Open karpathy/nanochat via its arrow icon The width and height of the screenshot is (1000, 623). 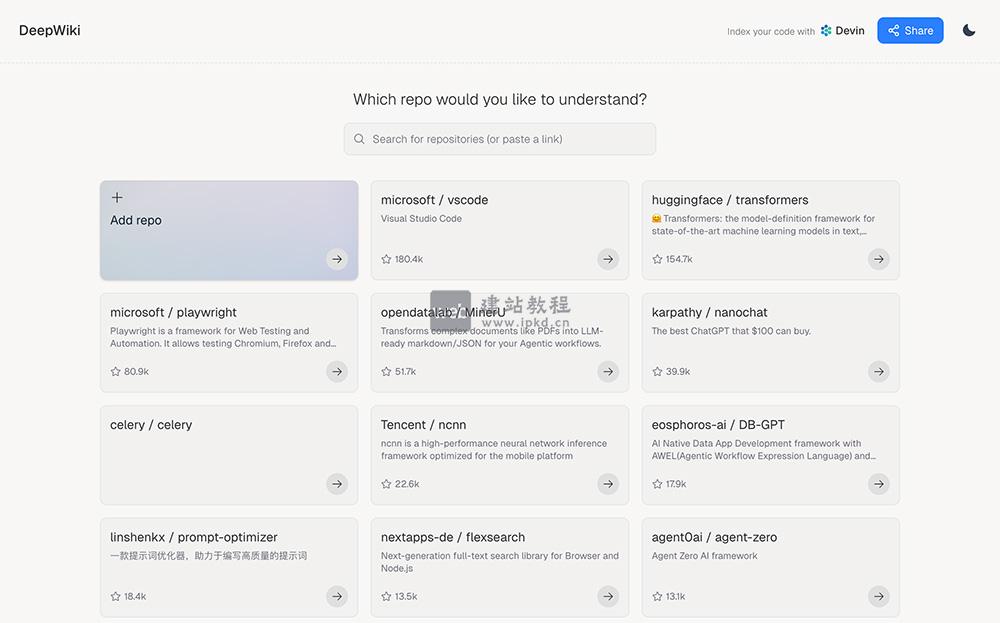click(x=878, y=371)
